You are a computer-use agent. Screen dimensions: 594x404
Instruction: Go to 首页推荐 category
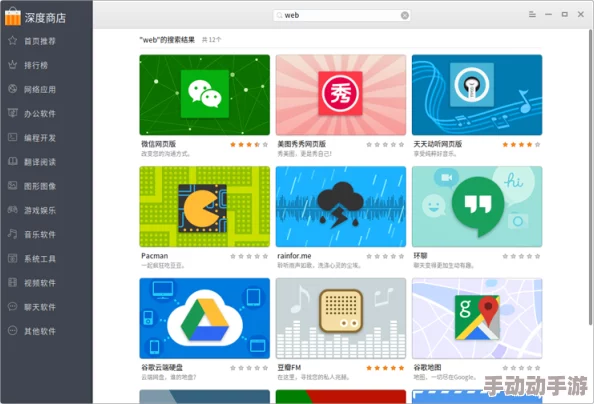[x=40, y=41]
